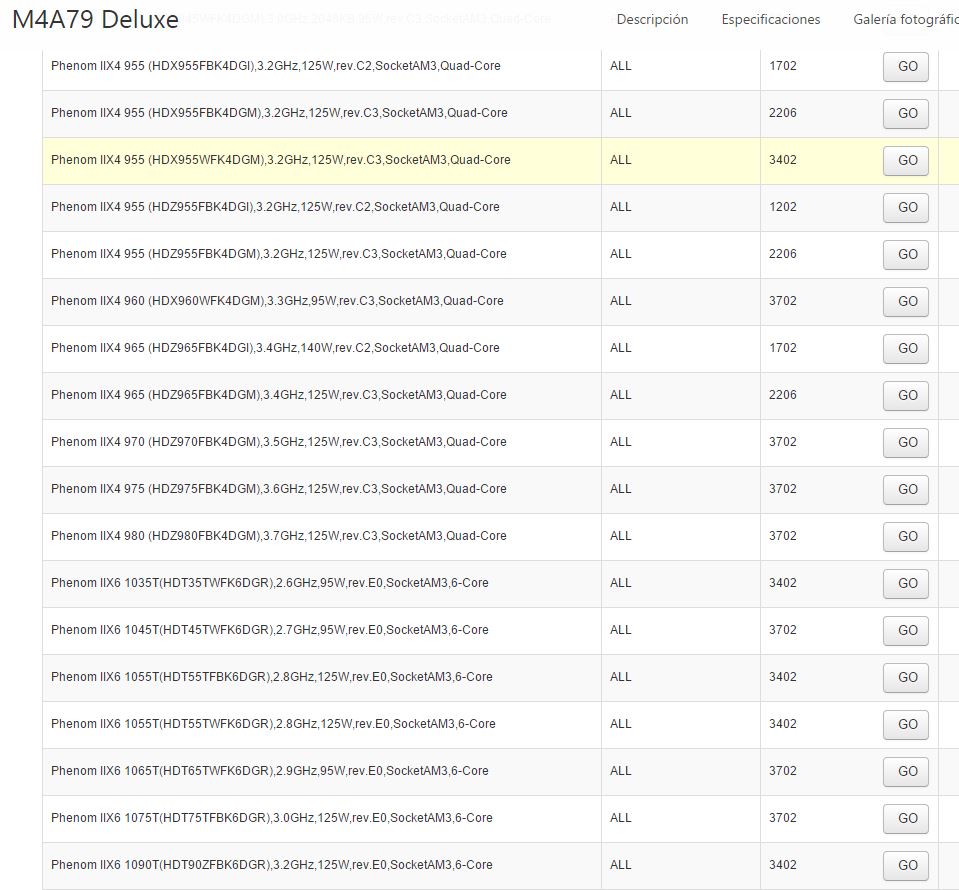Click GO for Phenom IIX4 955 HDZ955FBK4DGI
The width and height of the screenshot is (959, 890).
point(906,208)
